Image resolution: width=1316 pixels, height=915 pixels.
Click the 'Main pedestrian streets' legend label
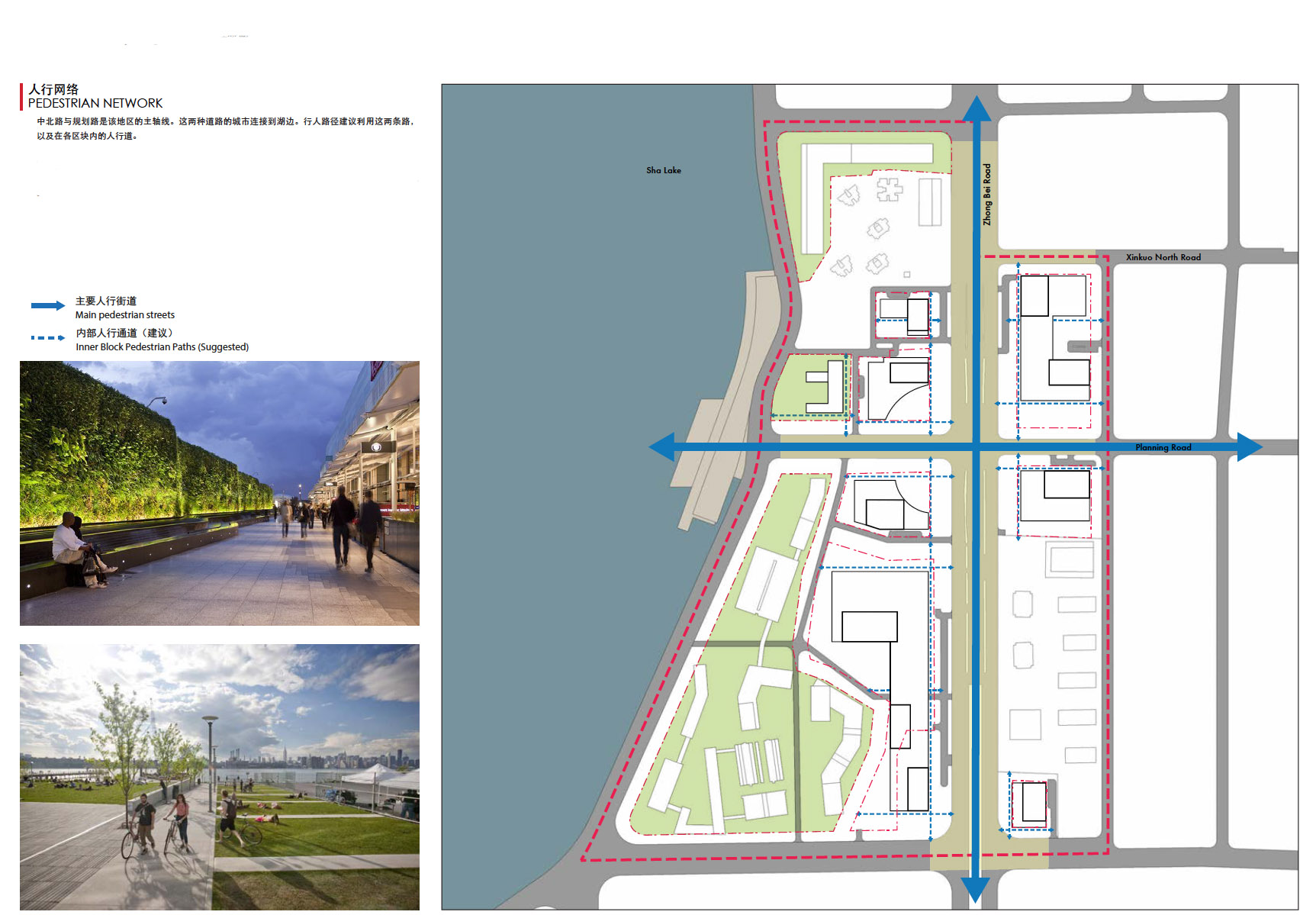(x=125, y=315)
